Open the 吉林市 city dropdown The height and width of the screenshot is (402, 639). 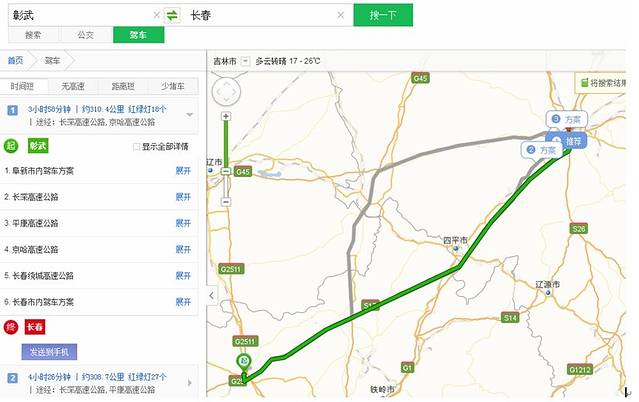click(245, 61)
